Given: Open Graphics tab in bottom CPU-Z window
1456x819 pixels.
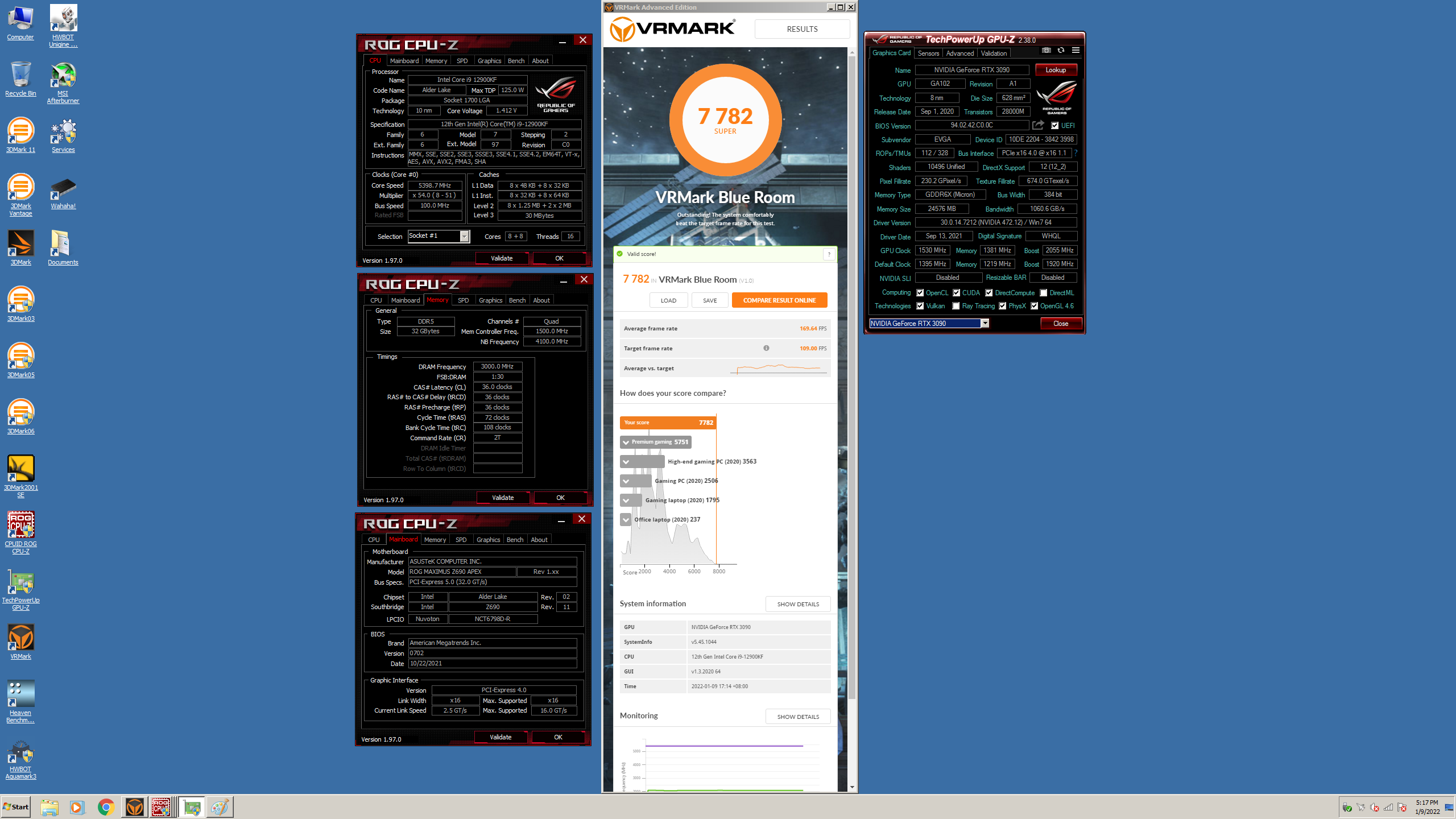Looking at the screenshot, I should point(488,540).
